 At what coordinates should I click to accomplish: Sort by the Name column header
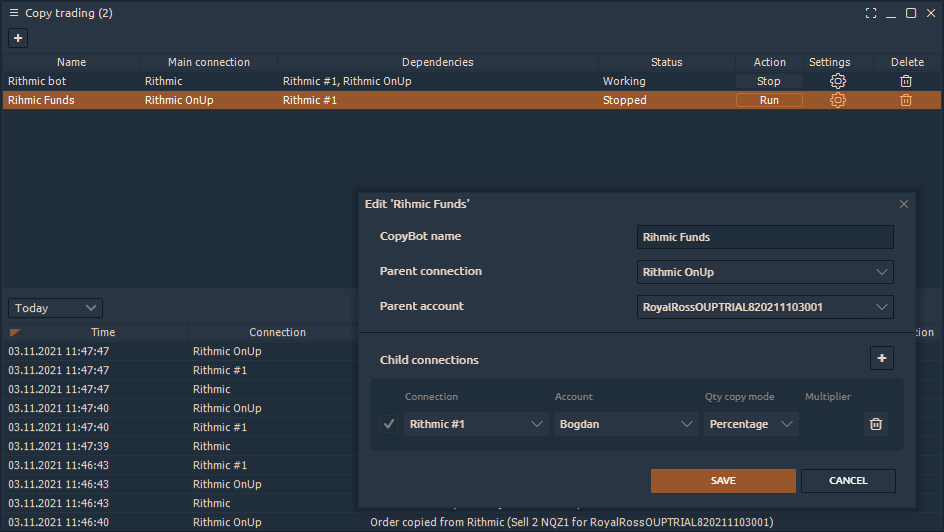72,62
